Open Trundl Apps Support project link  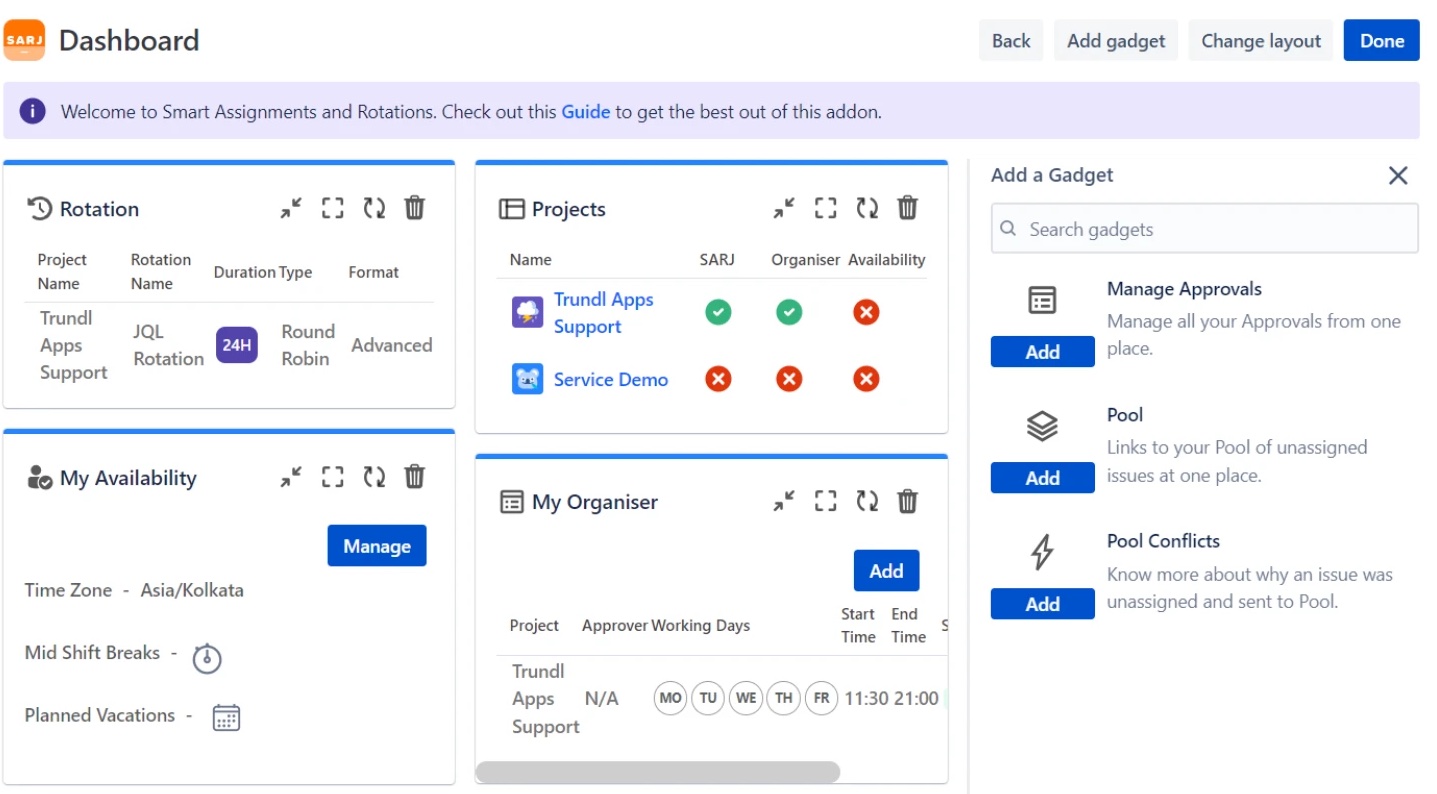pyautogui.click(x=604, y=313)
